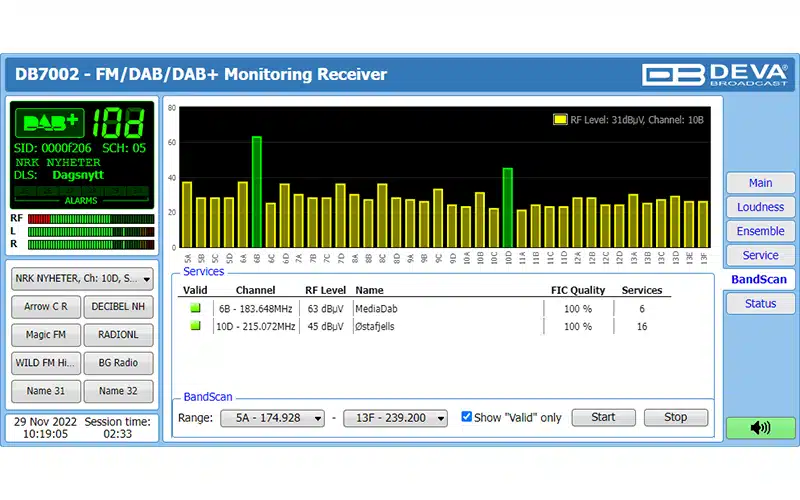Select the 10D - 215.072MHz cell
The height and width of the screenshot is (500, 800).
click(256, 327)
